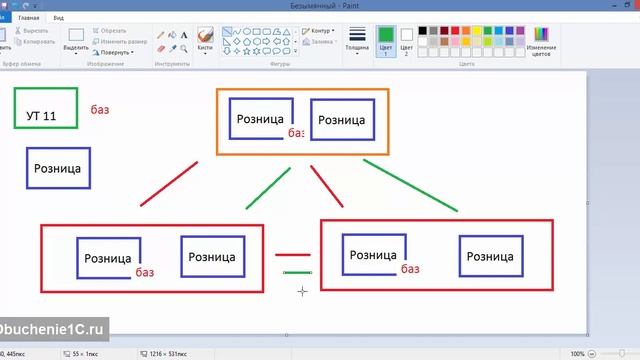Choose the Down arrow shape
The height and width of the screenshot is (360, 640).
click(x=227, y=51)
